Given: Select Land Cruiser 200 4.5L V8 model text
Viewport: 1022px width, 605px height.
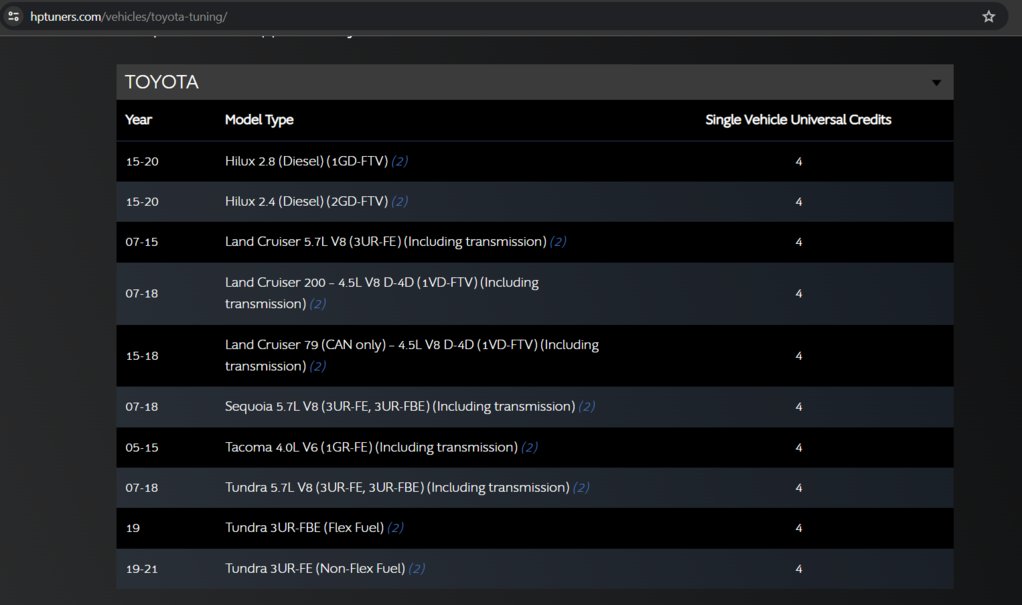Looking at the screenshot, I should coord(382,293).
